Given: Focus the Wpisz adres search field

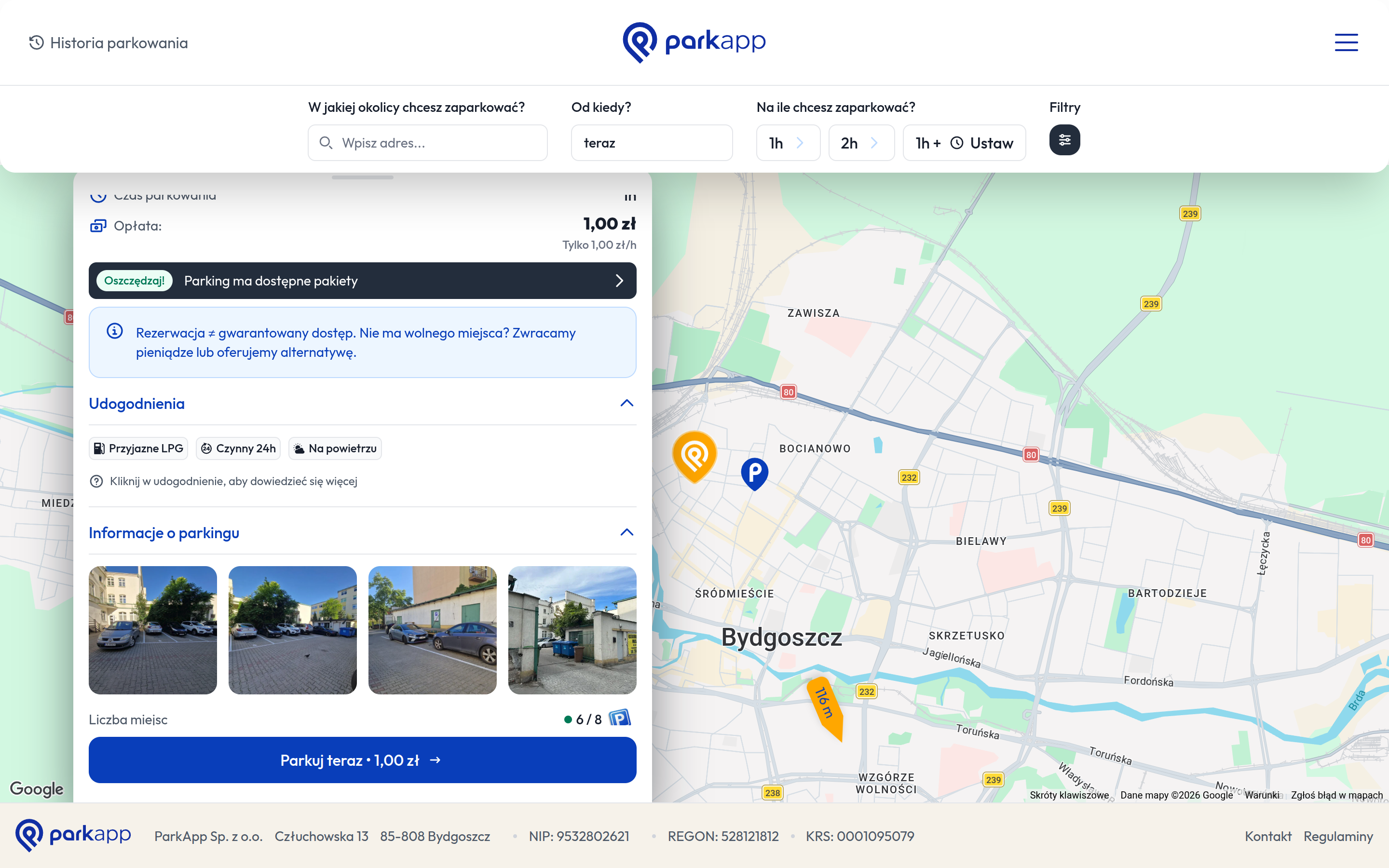Looking at the screenshot, I should tap(428, 143).
